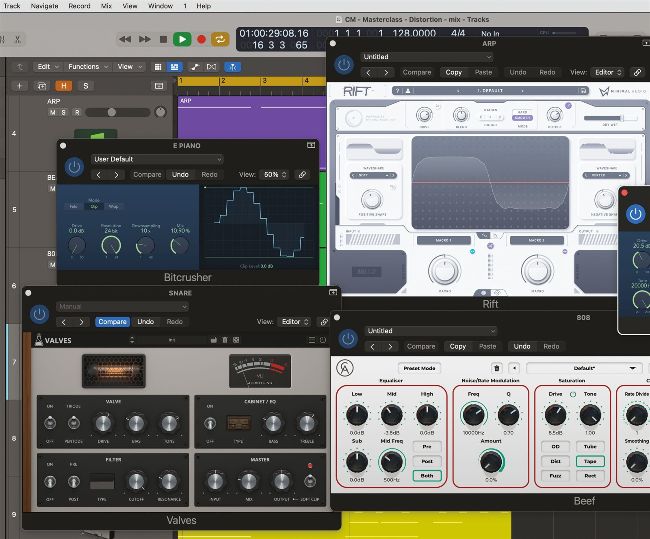Image resolution: width=650 pixels, height=539 pixels.
Task: Click the Rewind transport button
Action: [126, 39]
